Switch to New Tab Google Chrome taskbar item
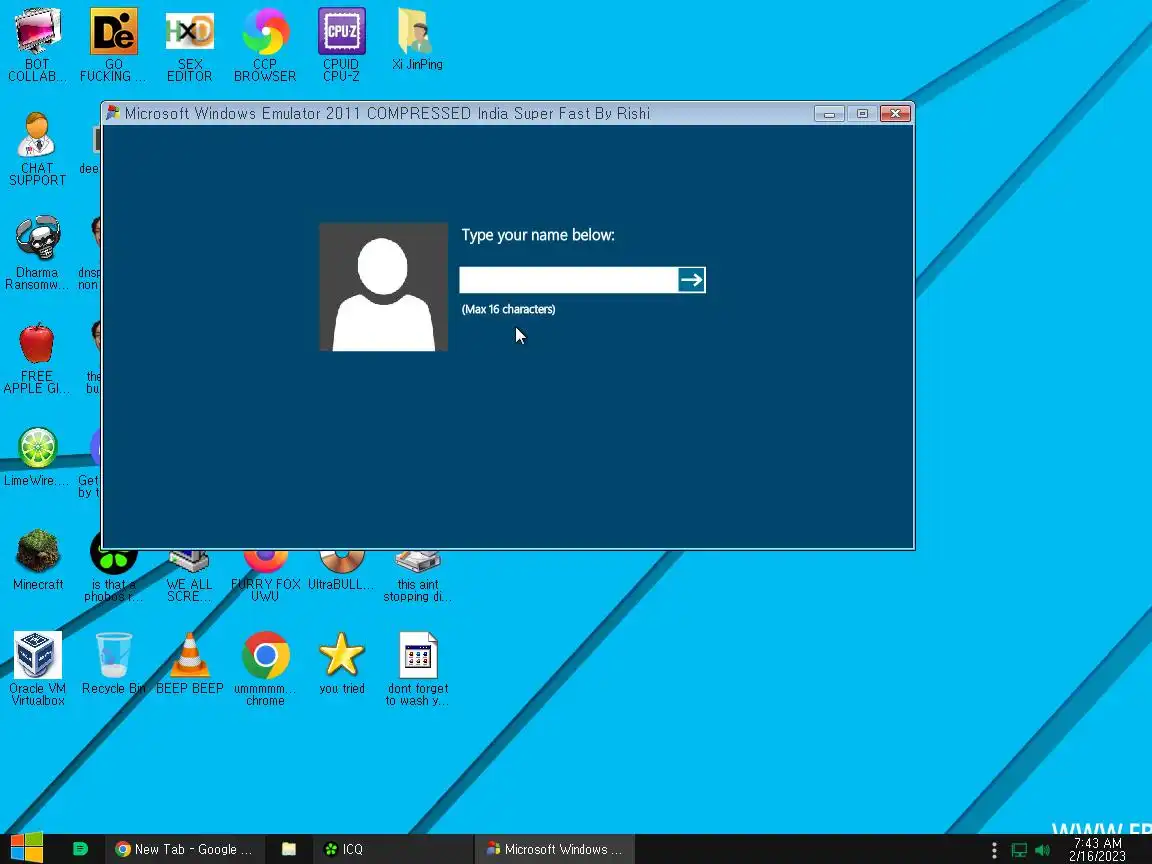 (184, 849)
